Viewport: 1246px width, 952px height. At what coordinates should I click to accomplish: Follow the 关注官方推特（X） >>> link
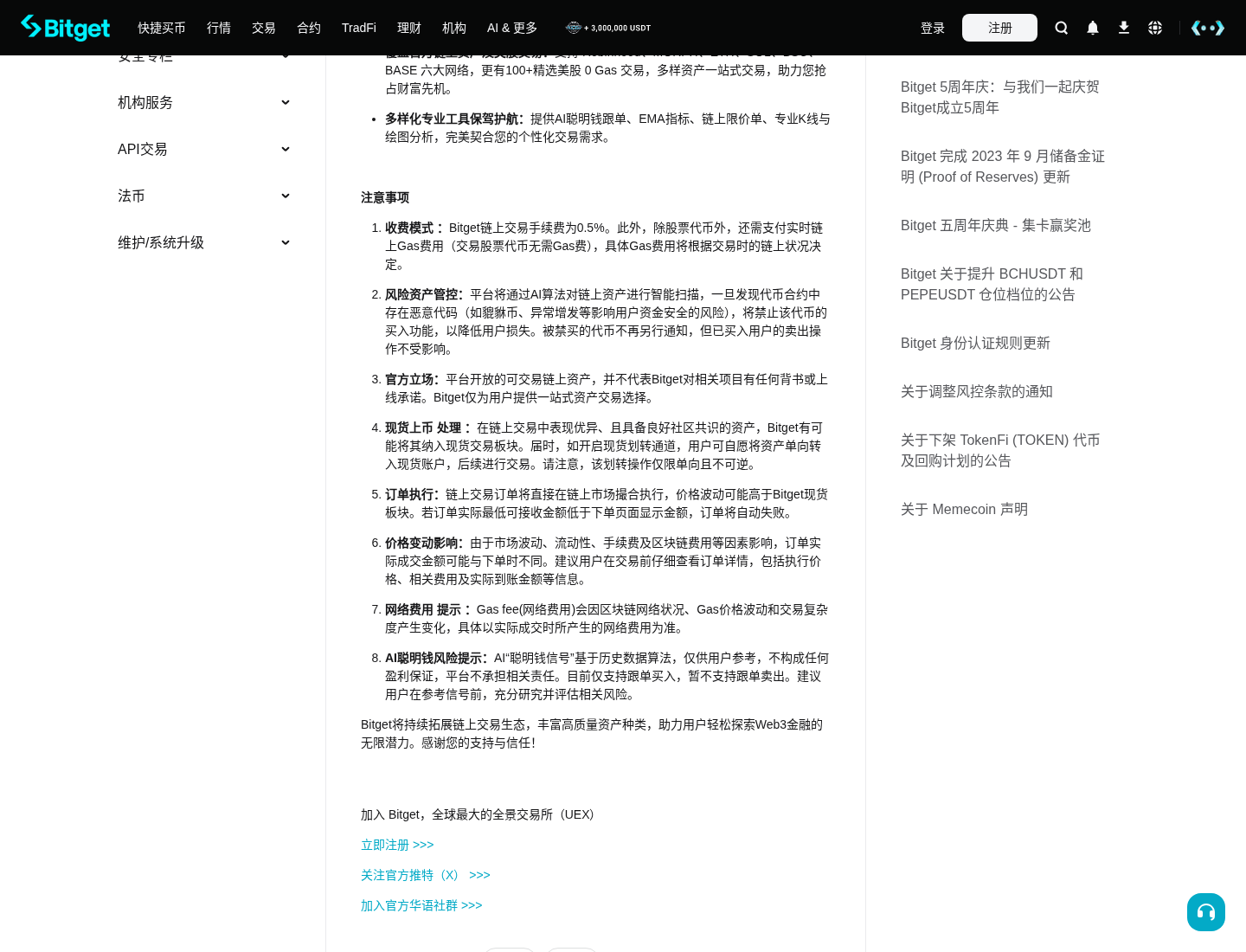pos(426,875)
